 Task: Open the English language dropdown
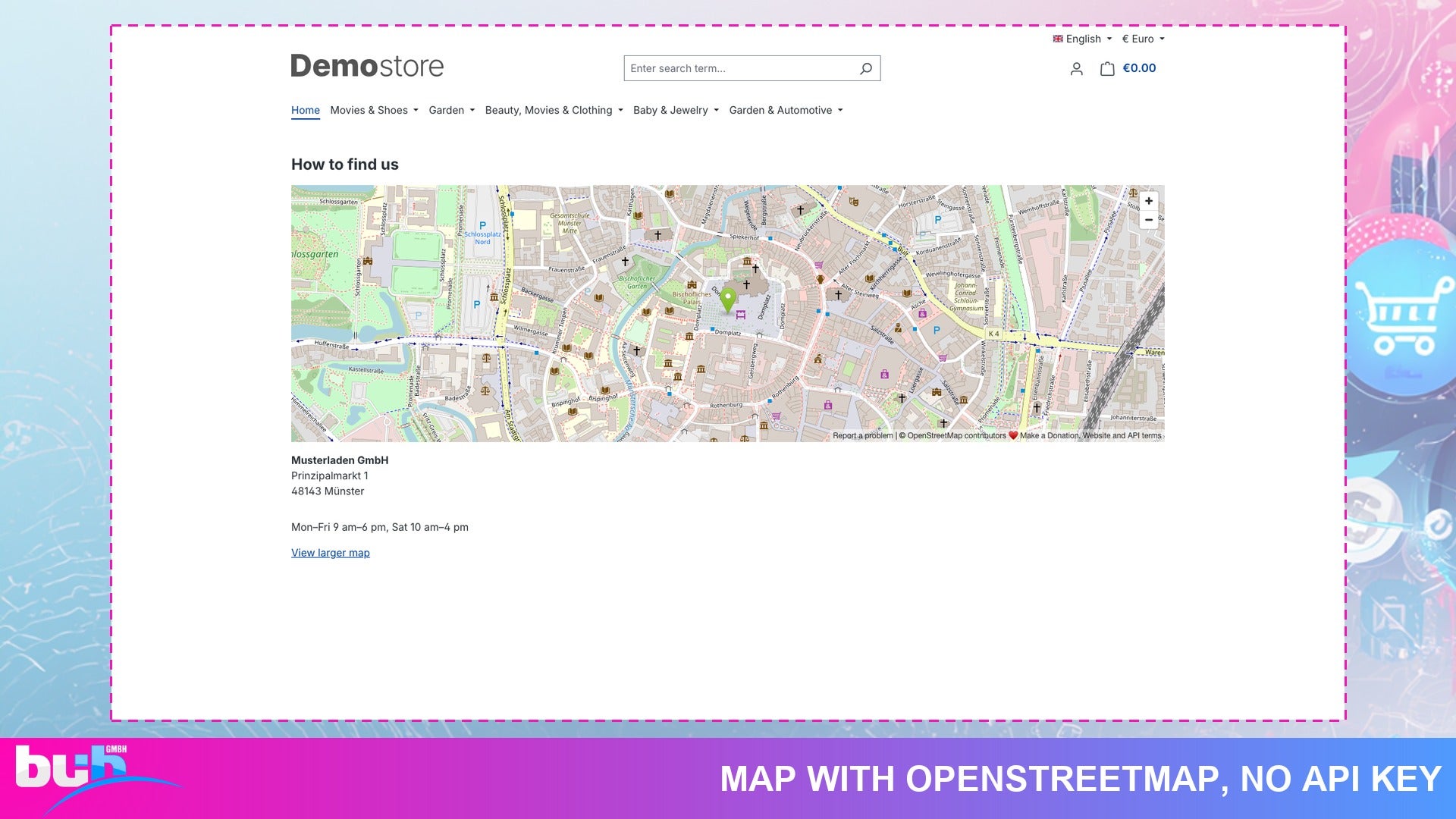click(x=1082, y=39)
